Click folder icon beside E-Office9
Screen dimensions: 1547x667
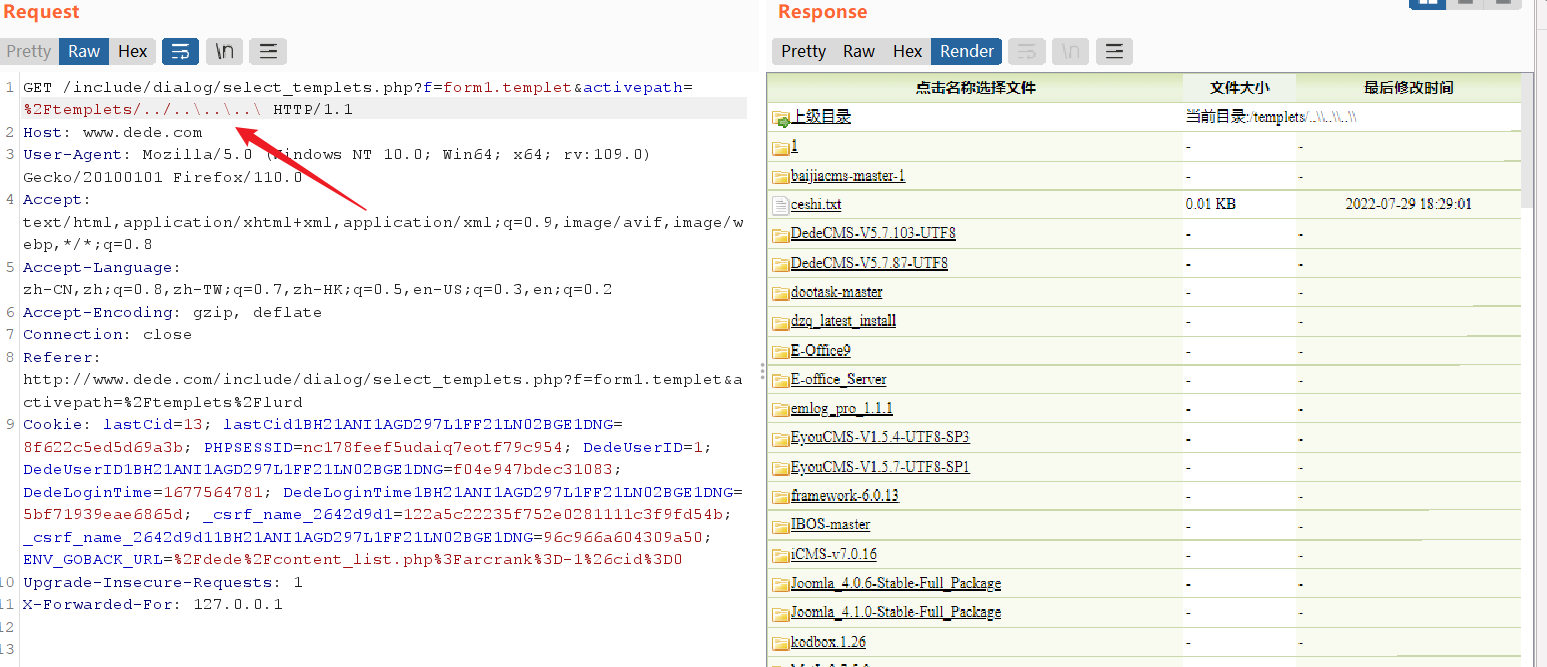click(781, 351)
